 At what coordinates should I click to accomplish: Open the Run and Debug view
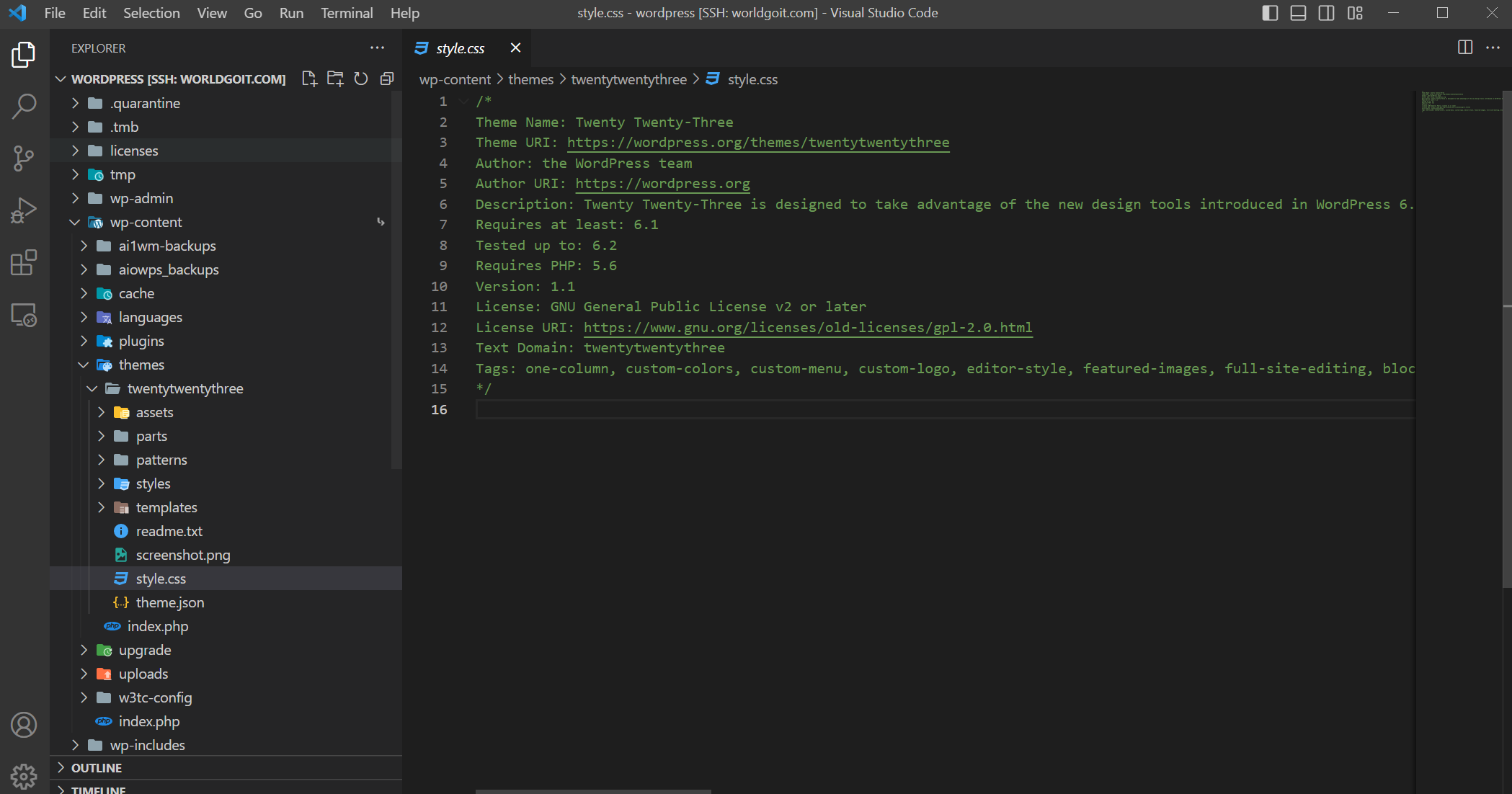(24, 210)
